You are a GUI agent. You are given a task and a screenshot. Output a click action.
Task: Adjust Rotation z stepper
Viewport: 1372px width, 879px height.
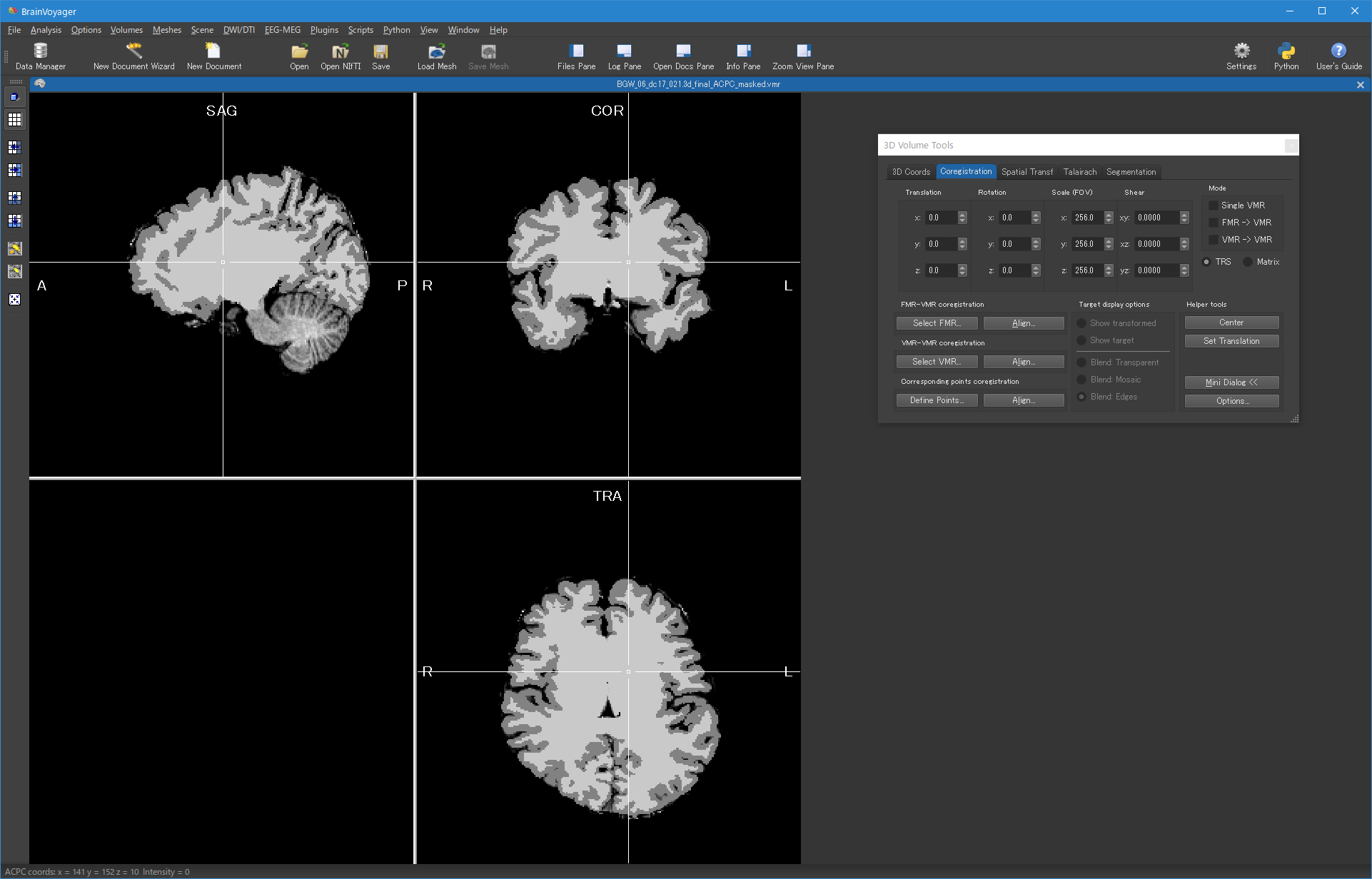[x=1036, y=270]
